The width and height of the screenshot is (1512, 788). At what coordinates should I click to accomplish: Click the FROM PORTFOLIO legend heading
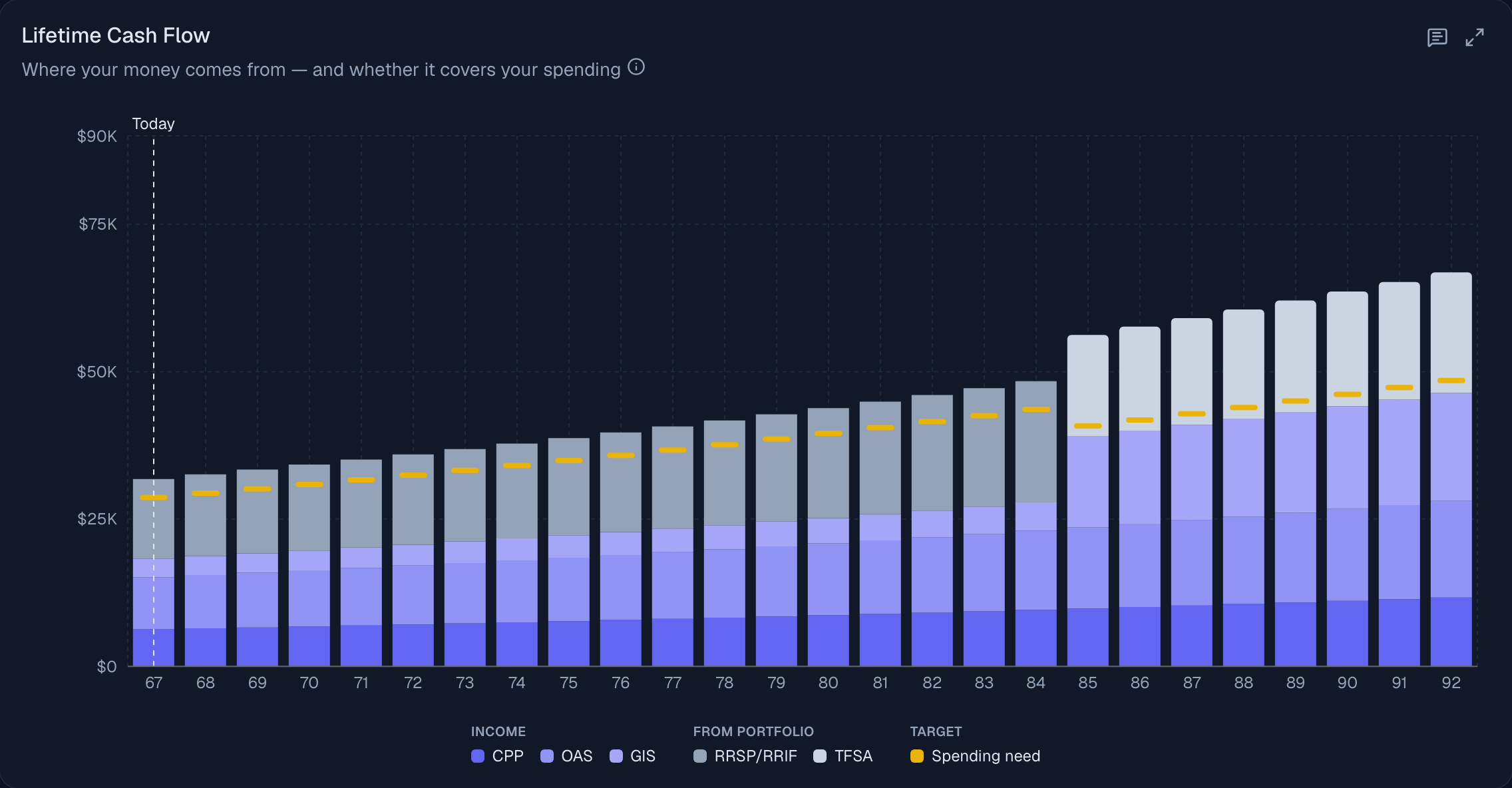point(753,731)
